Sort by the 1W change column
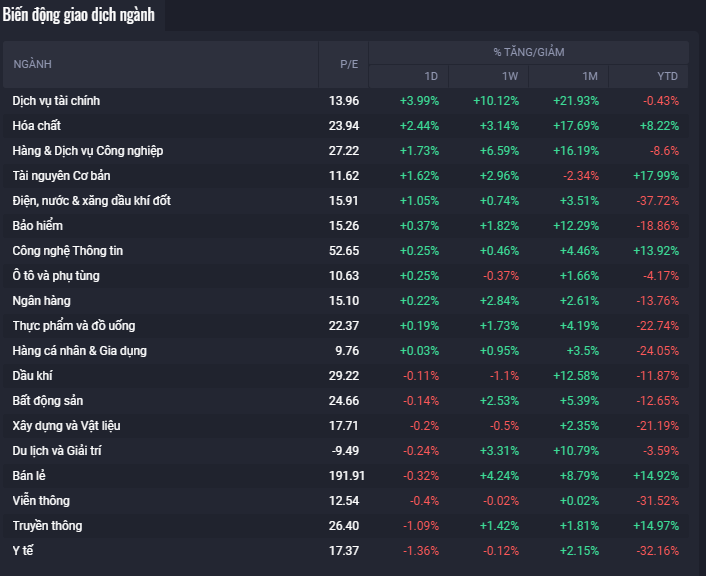This screenshot has height=576, width=706. tap(510, 77)
